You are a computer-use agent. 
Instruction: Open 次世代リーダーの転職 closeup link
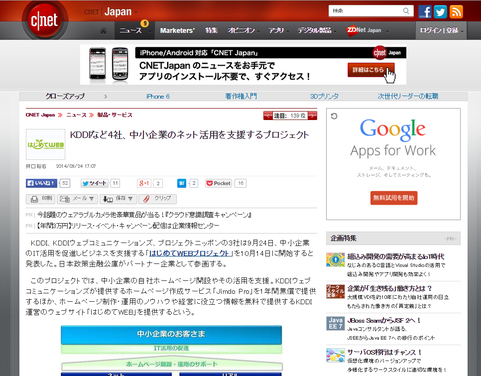coord(408,96)
